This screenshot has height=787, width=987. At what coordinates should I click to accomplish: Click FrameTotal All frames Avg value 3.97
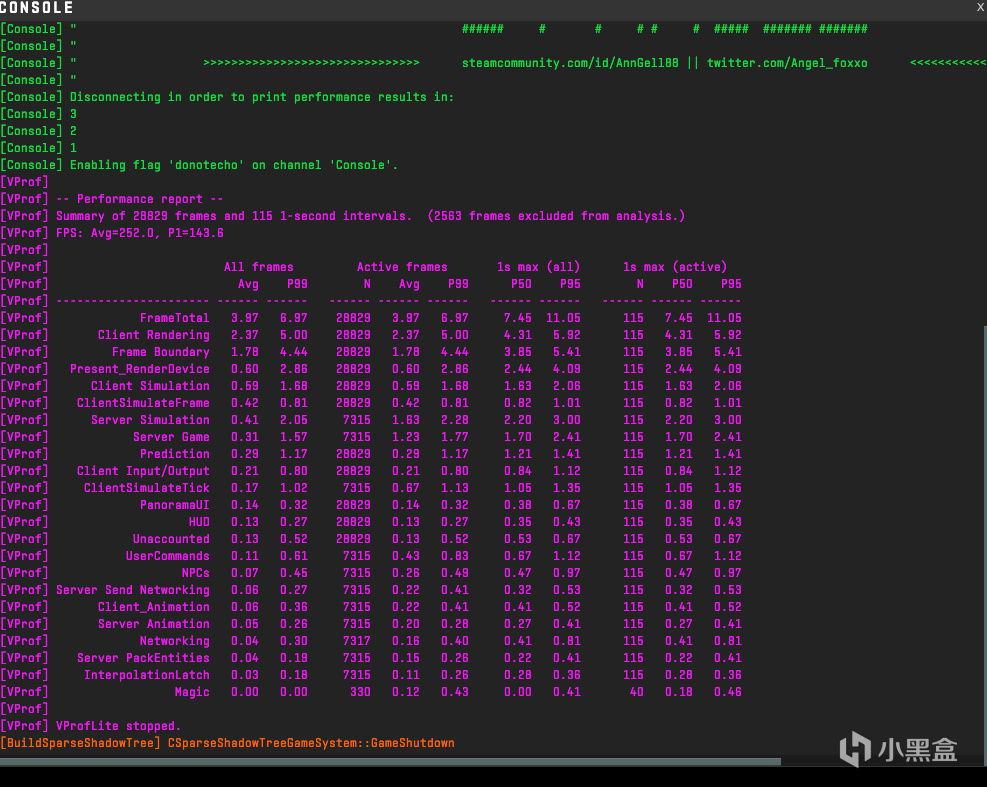point(244,318)
